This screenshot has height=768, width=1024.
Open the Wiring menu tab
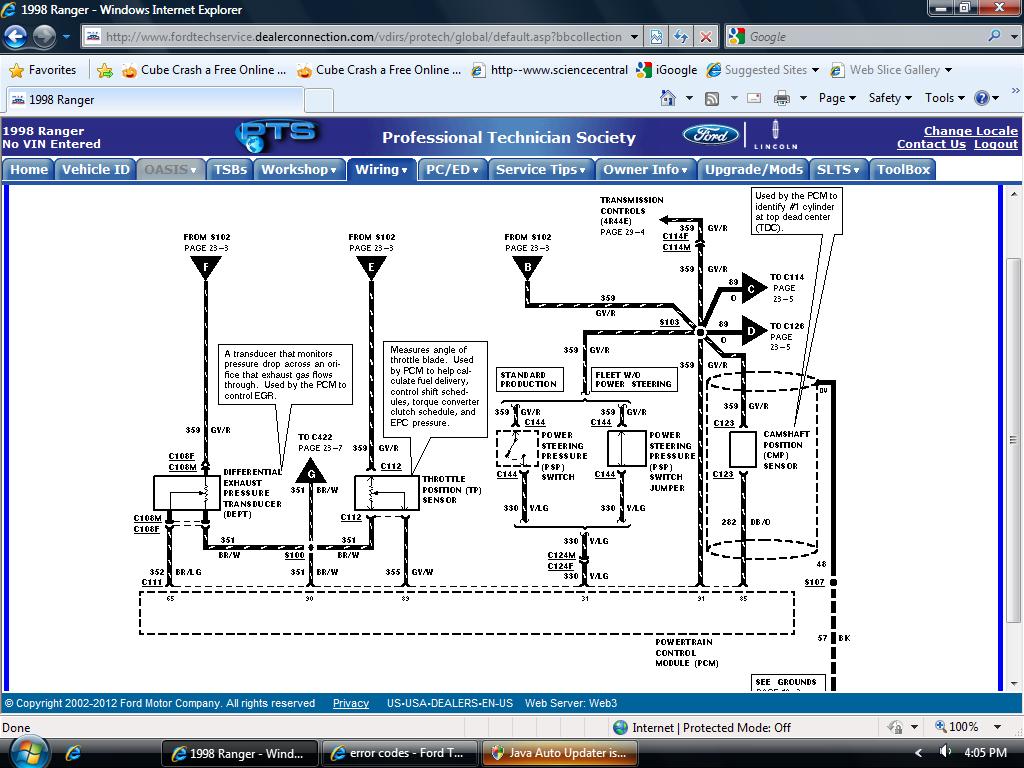coord(381,169)
